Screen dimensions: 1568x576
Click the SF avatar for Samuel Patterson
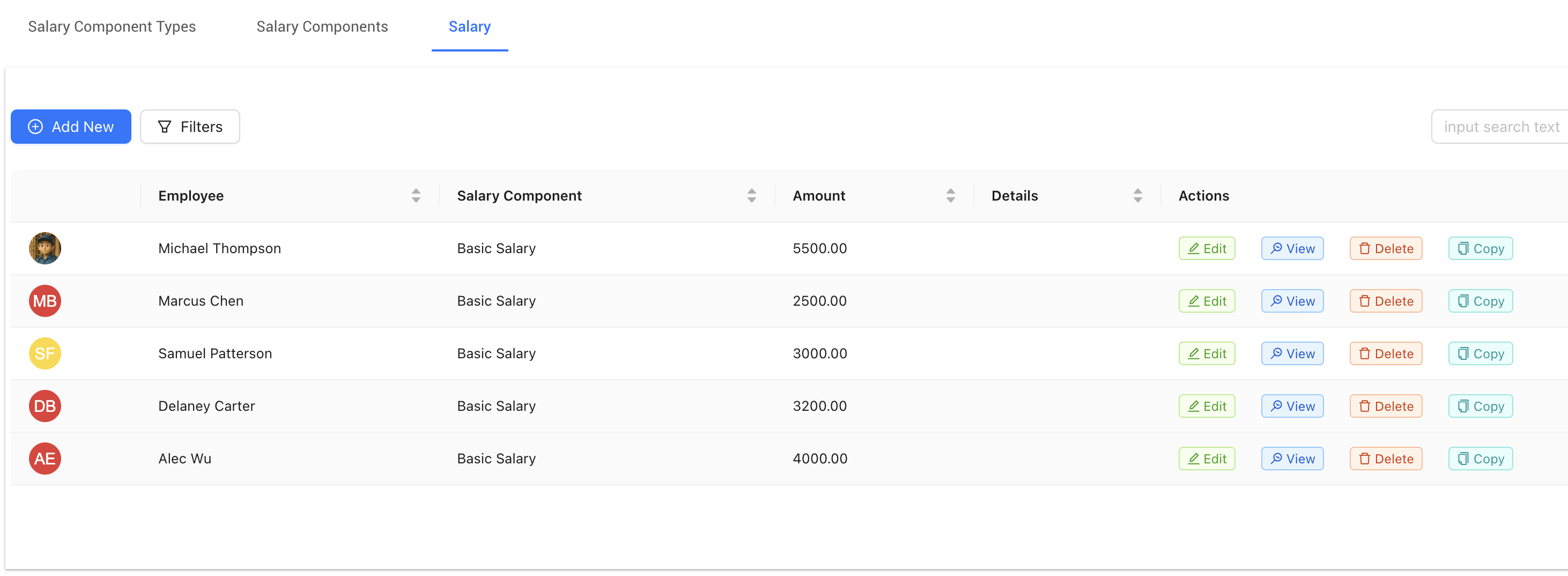pyautogui.click(x=45, y=353)
